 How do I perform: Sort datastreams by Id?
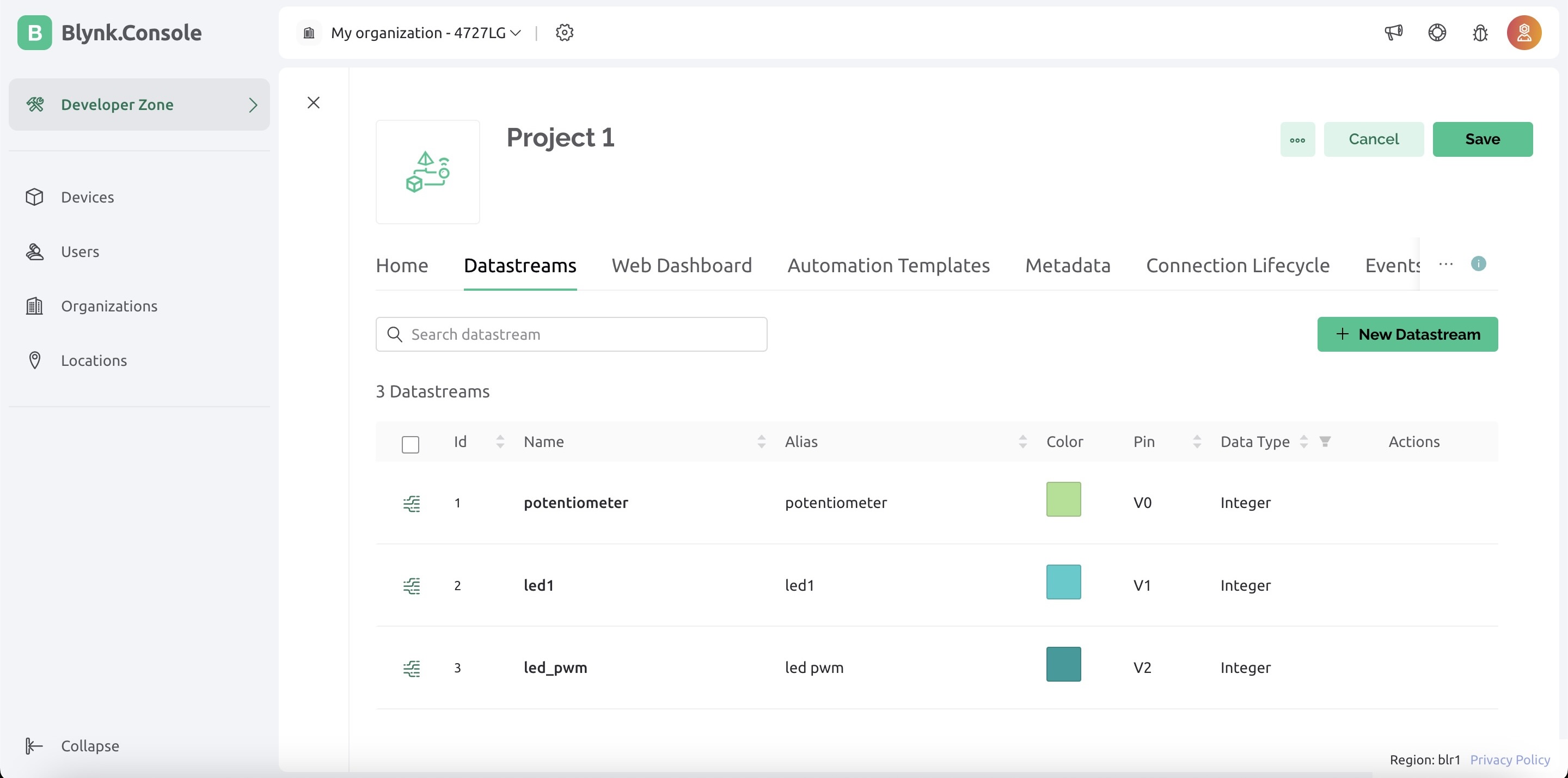pos(500,442)
